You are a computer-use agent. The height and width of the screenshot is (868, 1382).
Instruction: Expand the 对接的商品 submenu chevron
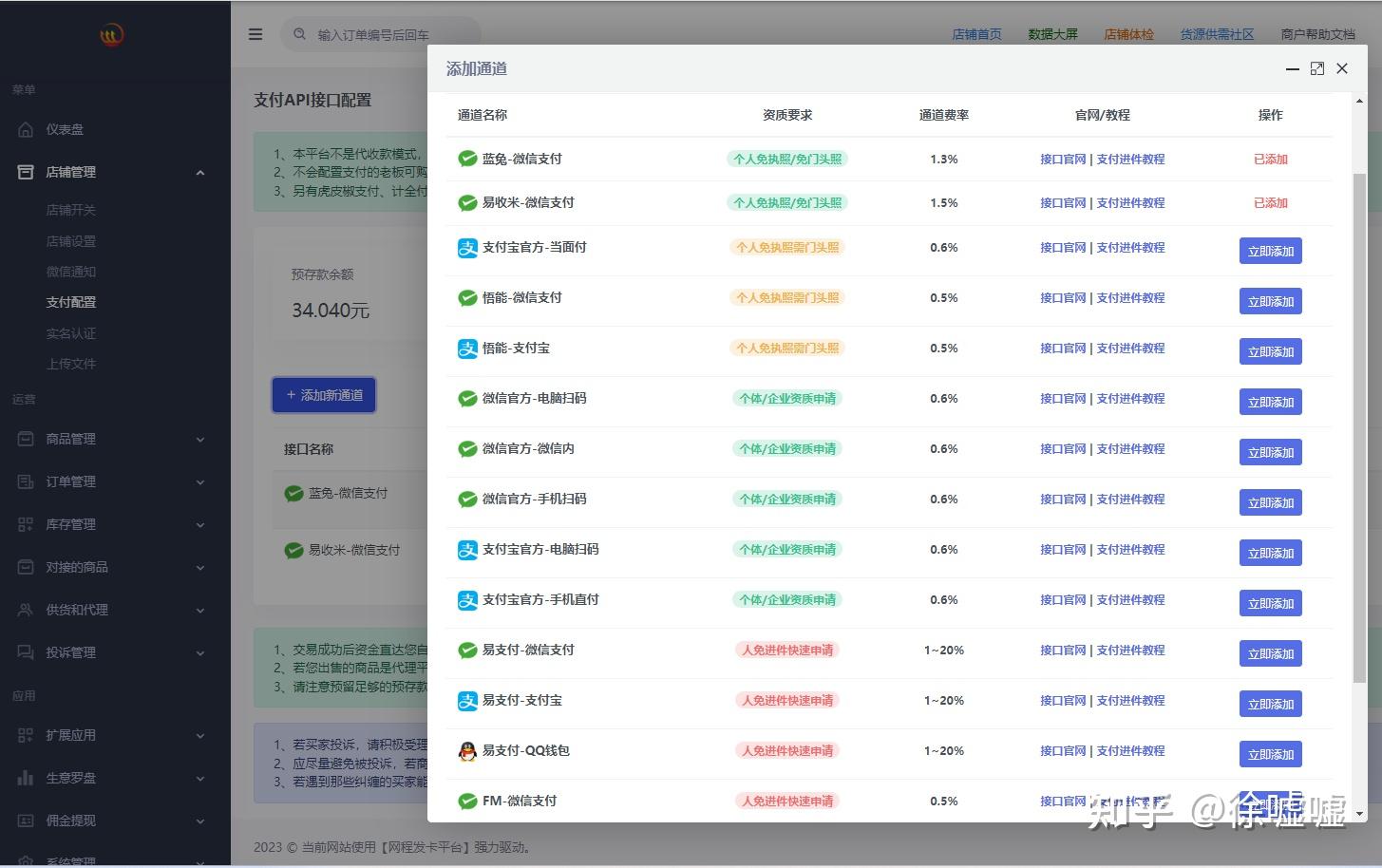(x=200, y=567)
